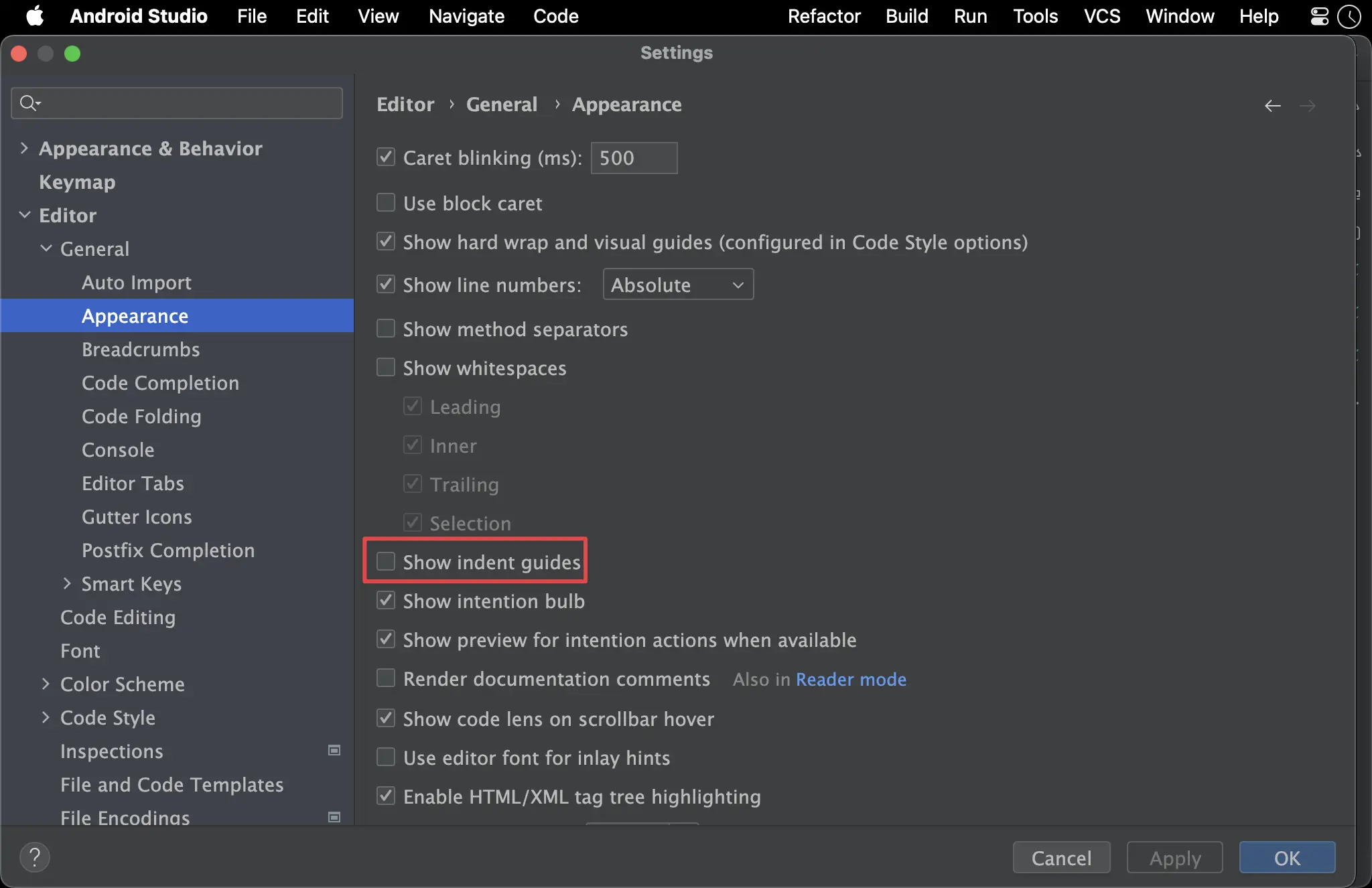Open the Apple menu
1372x888 pixels.
(35, 16)
